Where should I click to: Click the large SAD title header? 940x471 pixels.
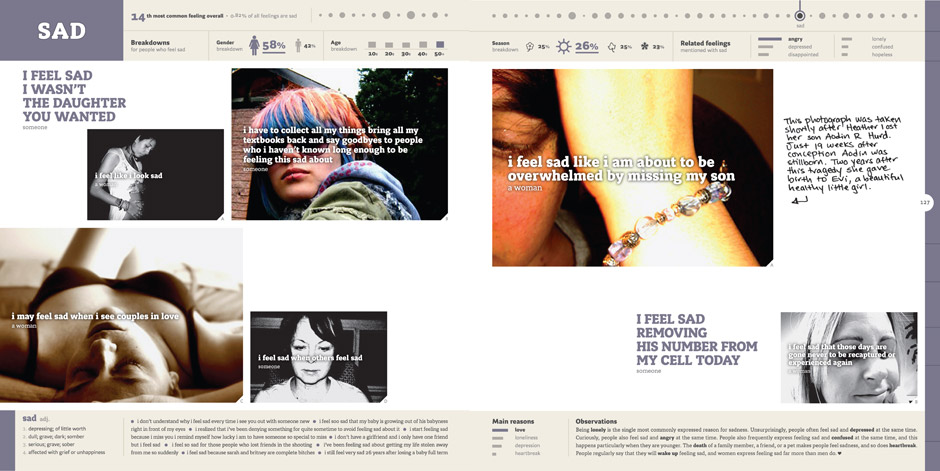pyautogui.click(x=62, y=31)
